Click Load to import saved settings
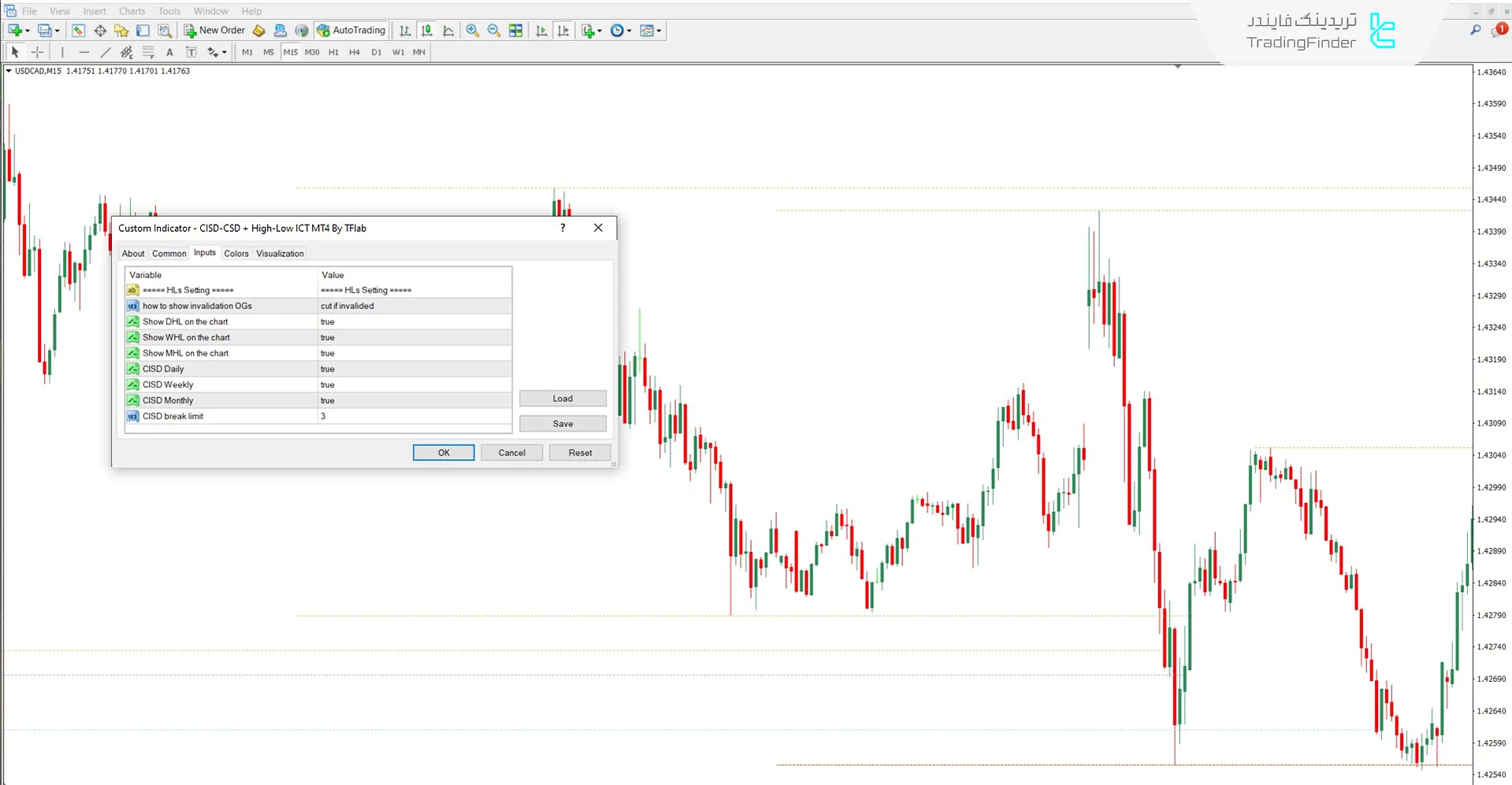 [562, 398]
